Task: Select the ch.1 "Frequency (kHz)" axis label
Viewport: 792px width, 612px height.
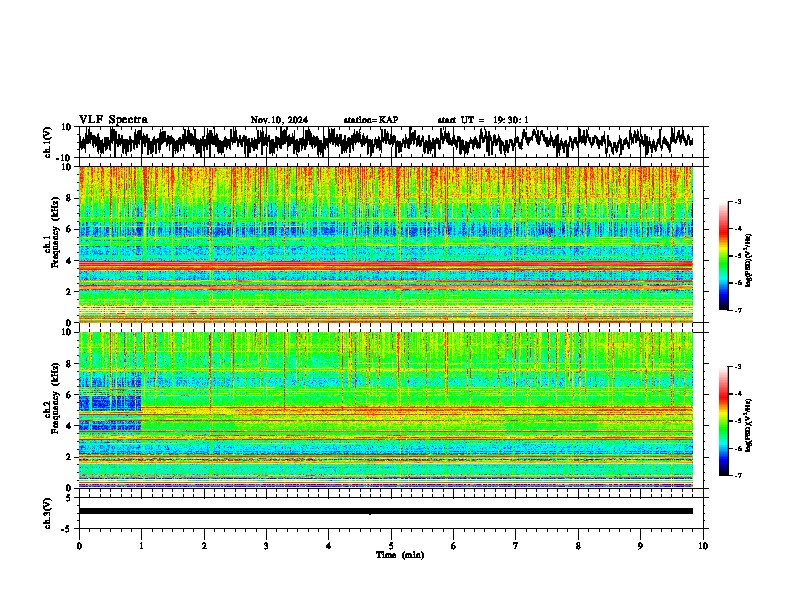Action: click(x=55, y=233)
